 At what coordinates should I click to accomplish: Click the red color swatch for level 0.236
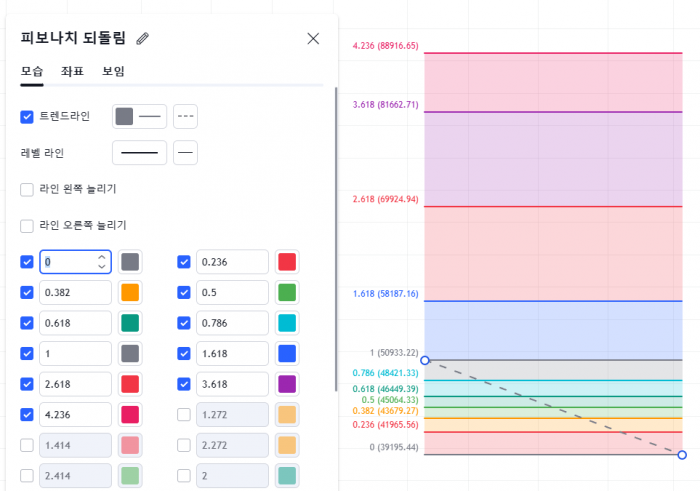[x=287, y=262]
